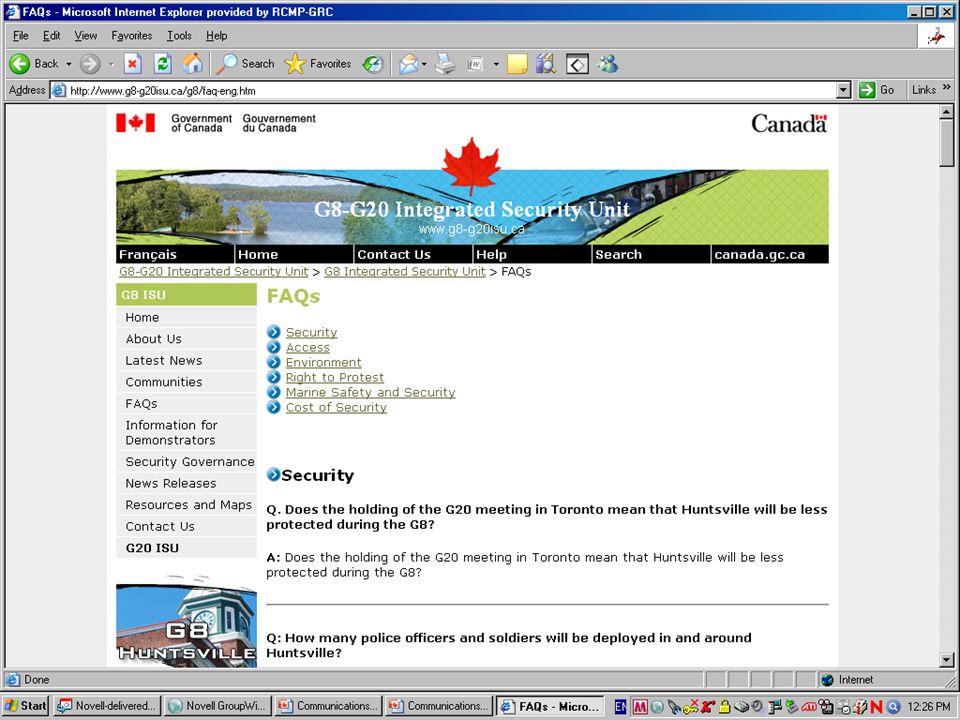
Task: Click the G8 Integrated Security Unit breadcrumb
Action: coord(405,271)
